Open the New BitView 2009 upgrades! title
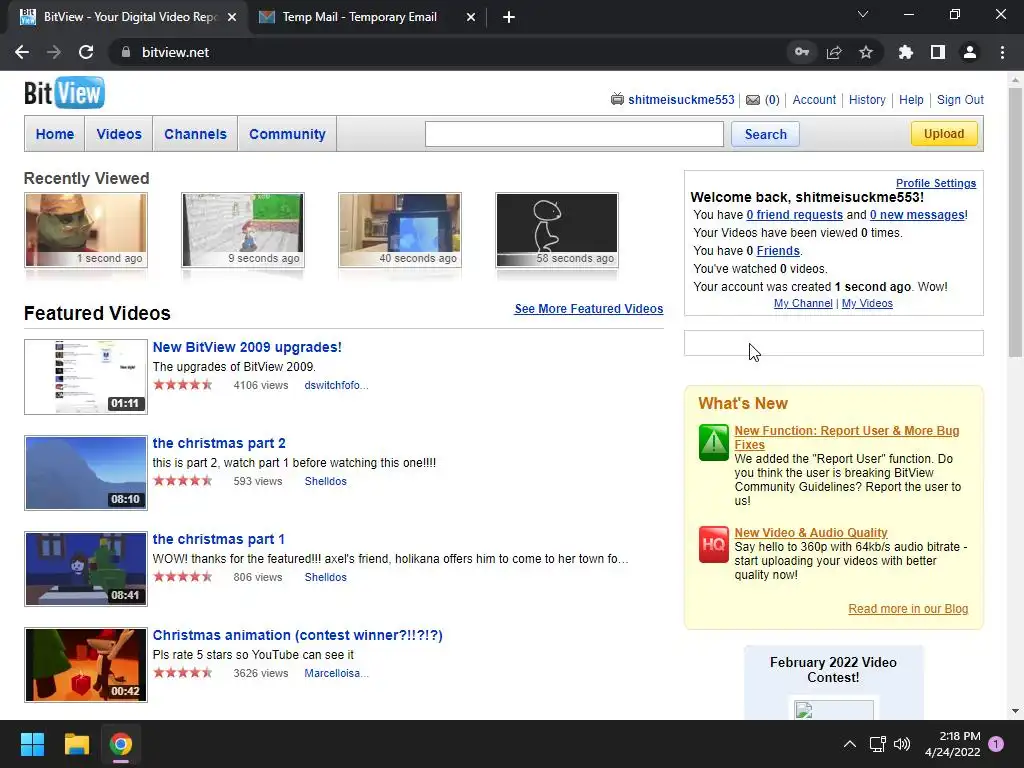1024x768 pixels. click(247, 347)
